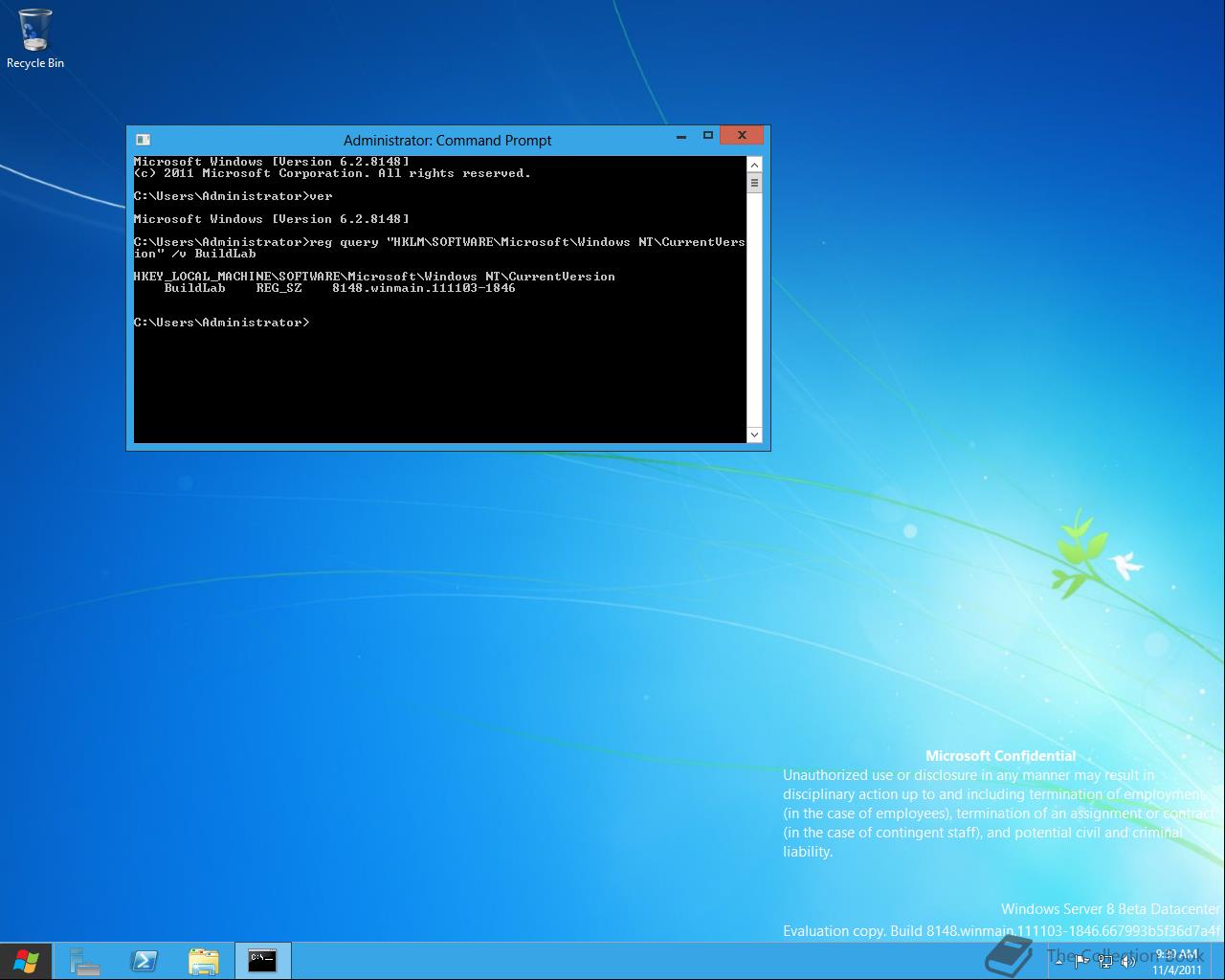Click the 'REG_SZ' text in output
1225x980 pixels.
(x=278, y=288)
